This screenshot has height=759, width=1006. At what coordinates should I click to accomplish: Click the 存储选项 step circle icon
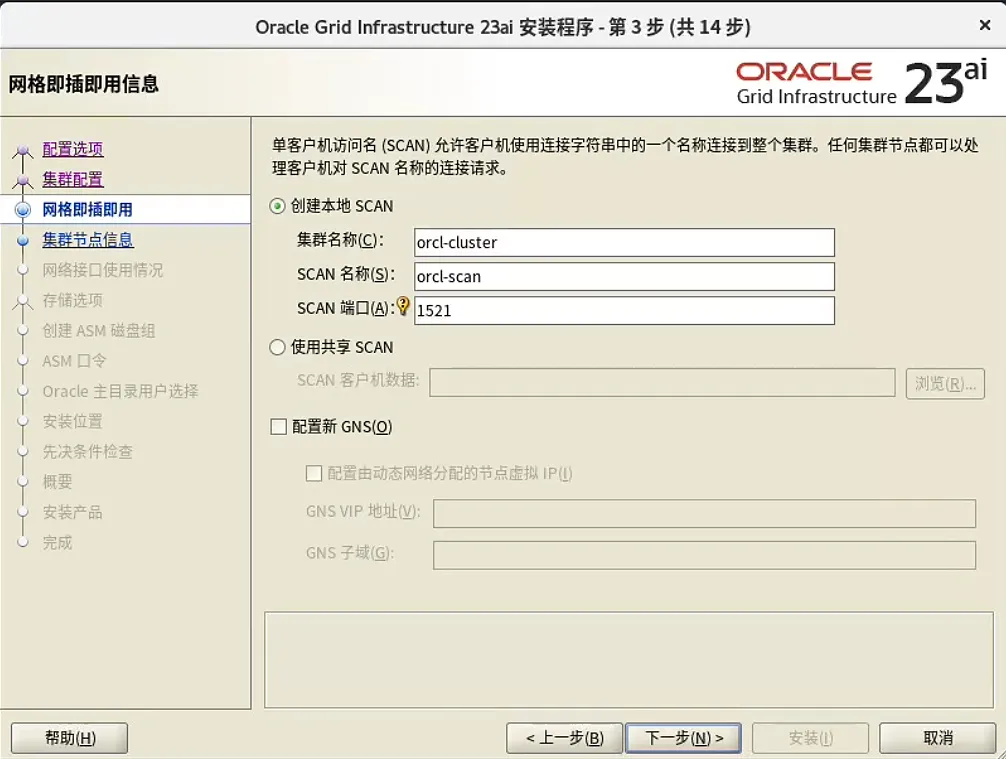click(x=23, y=300)
